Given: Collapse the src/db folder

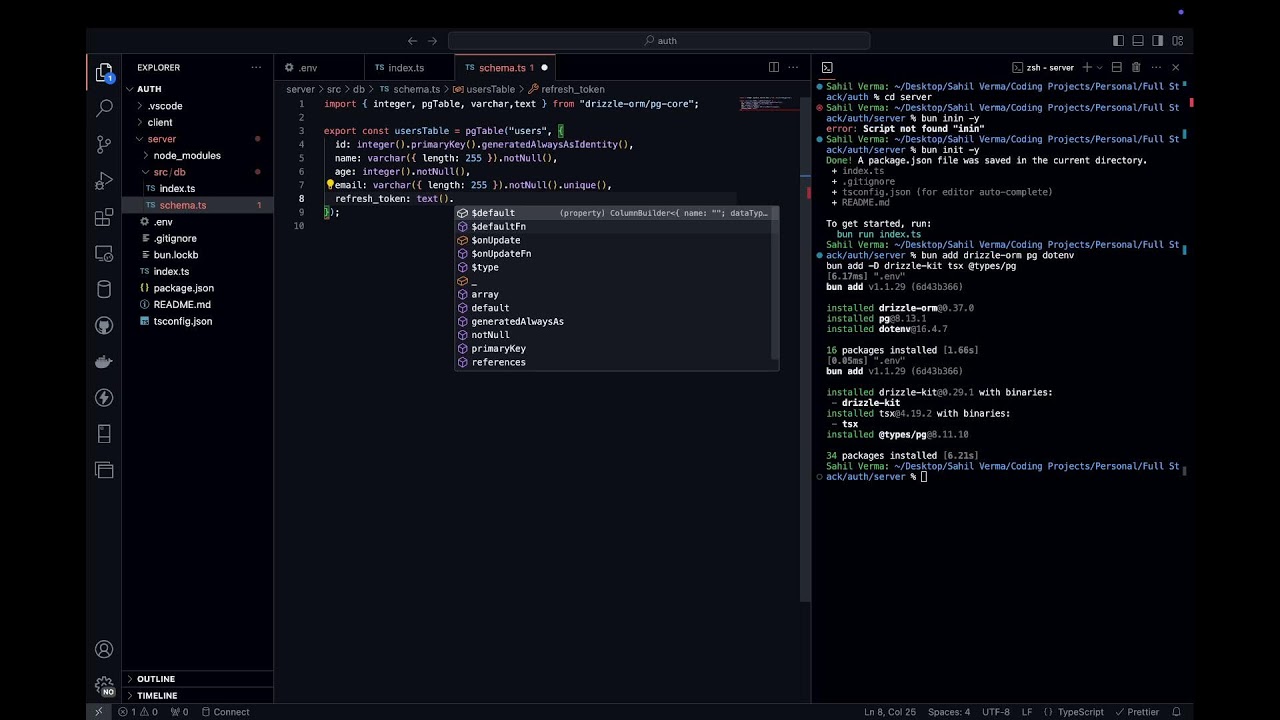Looking at the screenshot, I should (197, 172).
